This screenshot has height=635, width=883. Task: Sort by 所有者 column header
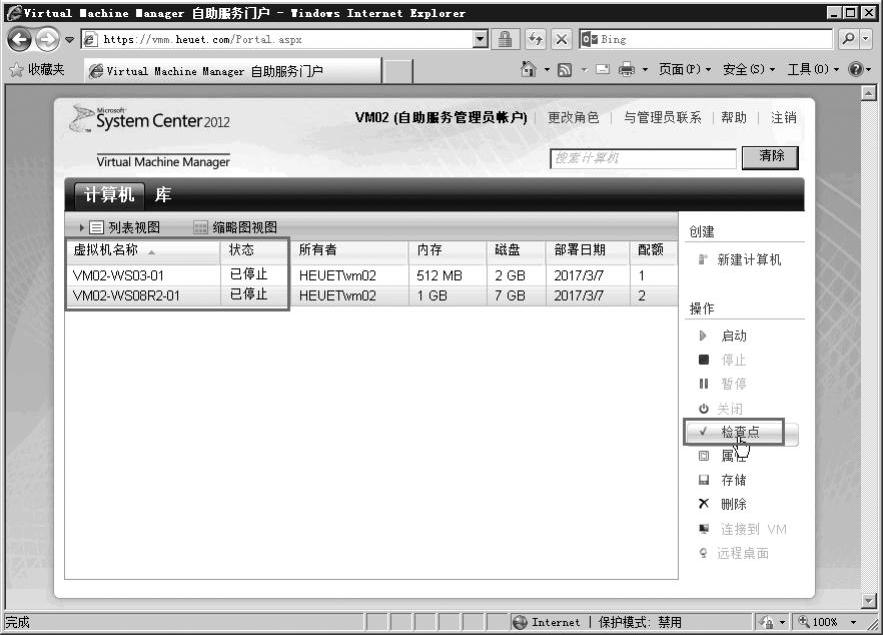coord(349,250)
